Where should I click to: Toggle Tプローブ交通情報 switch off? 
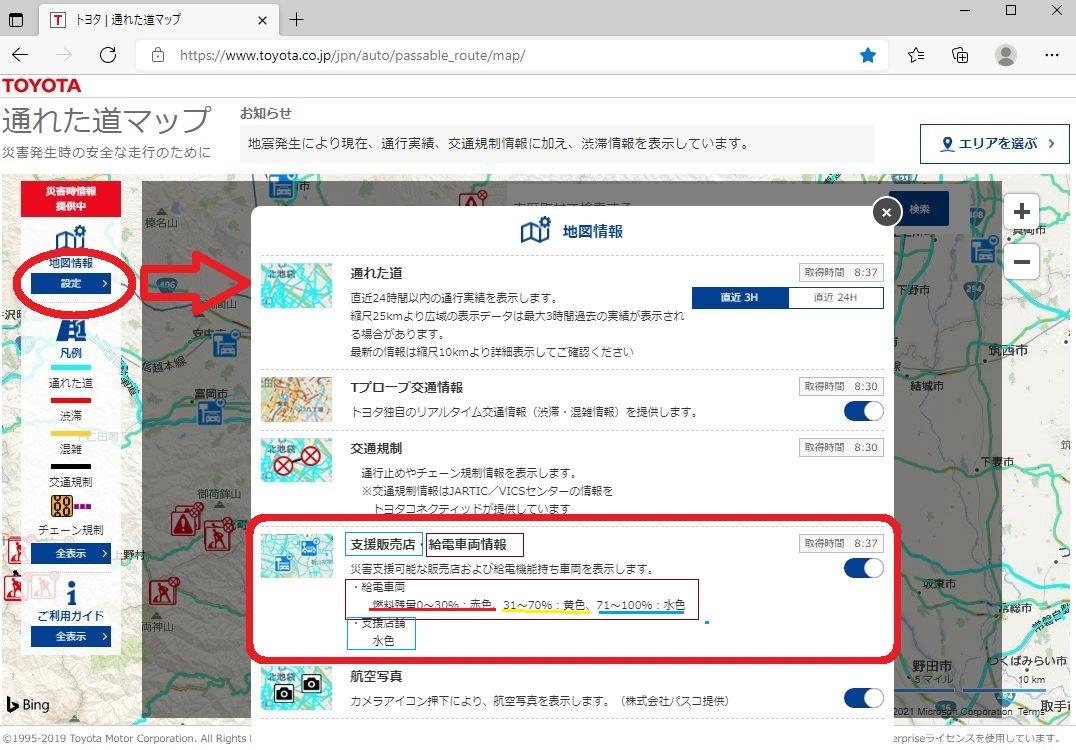tap(863, 410)
